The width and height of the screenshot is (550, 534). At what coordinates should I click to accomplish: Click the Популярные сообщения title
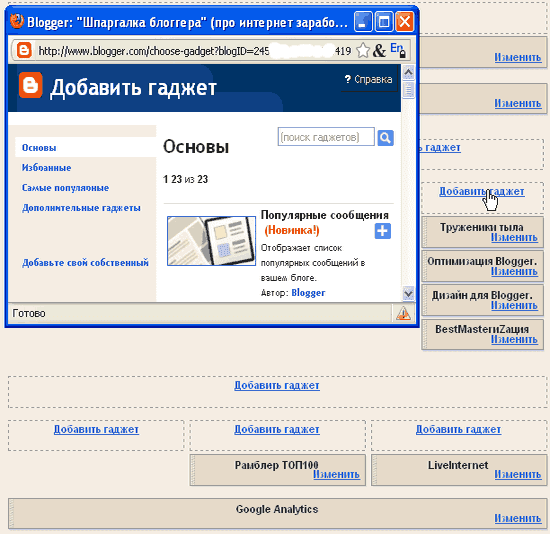point(324,215)
